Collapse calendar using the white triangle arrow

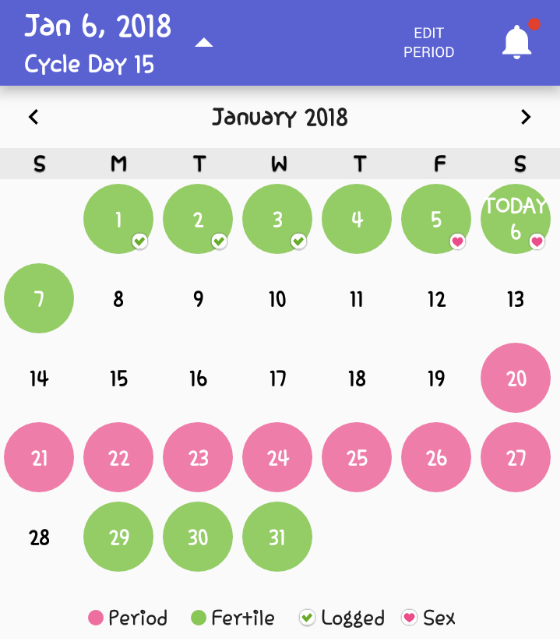coord(204,42)
